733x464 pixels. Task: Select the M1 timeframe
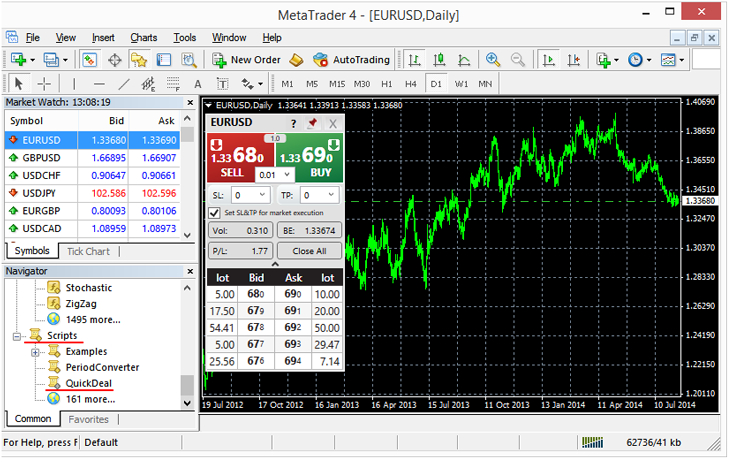[x=287, y=84]
